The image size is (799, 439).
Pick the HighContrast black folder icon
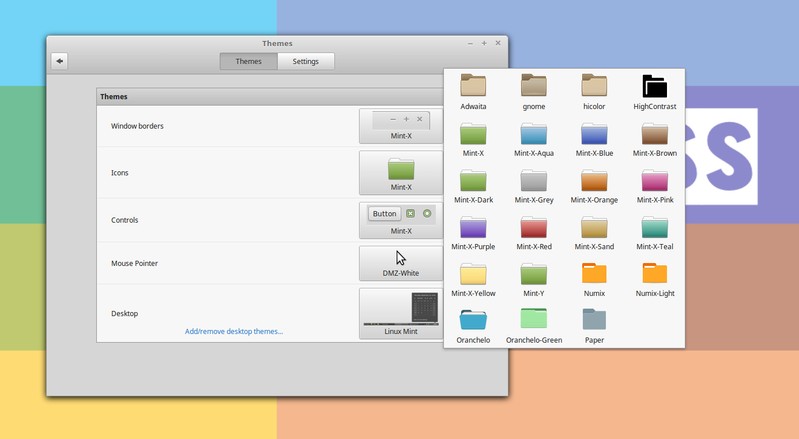[x=655, y=93]
